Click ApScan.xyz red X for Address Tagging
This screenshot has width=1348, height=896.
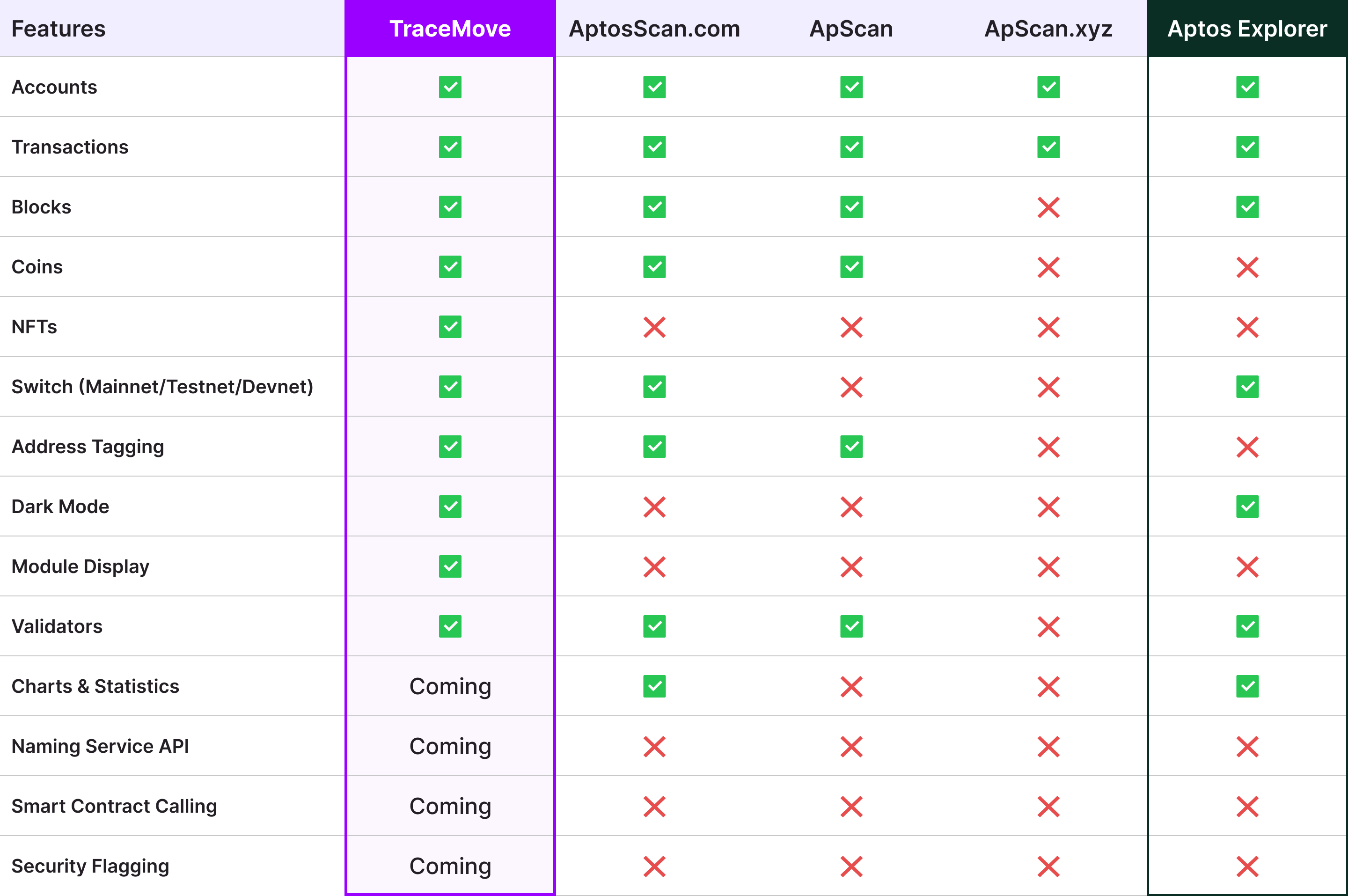[x=1048, y=448]
